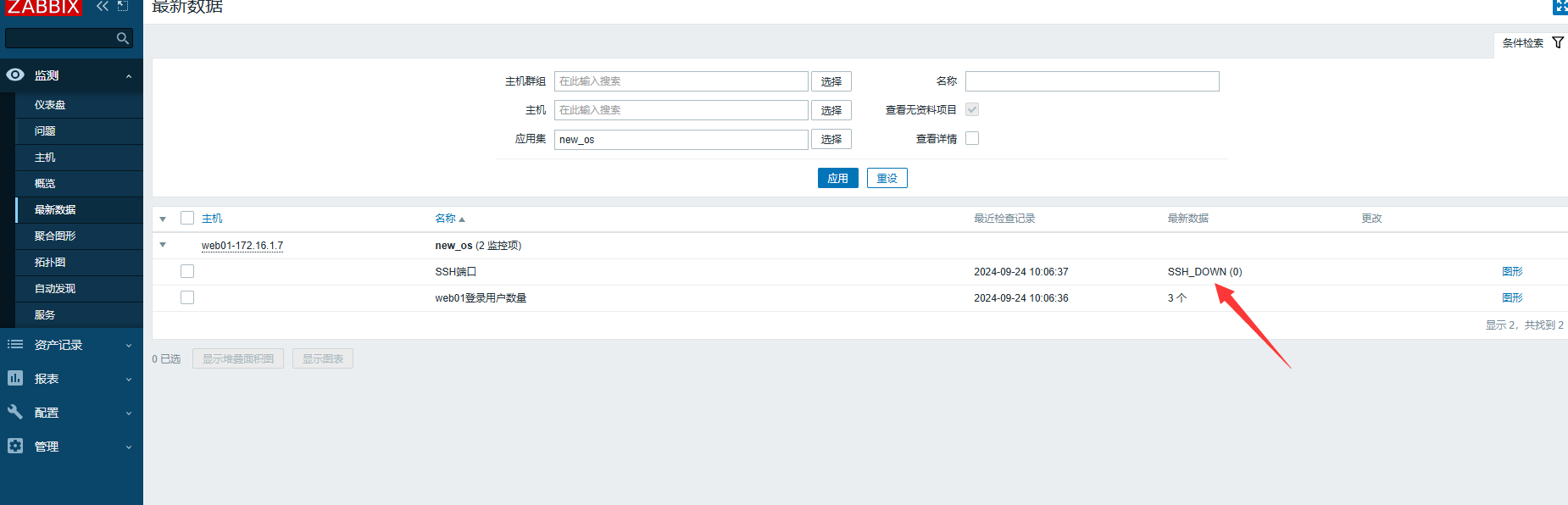This screenshot has height=505, width=1568.
Task: Click the eye icon for 监测
Action: [15, 75]
